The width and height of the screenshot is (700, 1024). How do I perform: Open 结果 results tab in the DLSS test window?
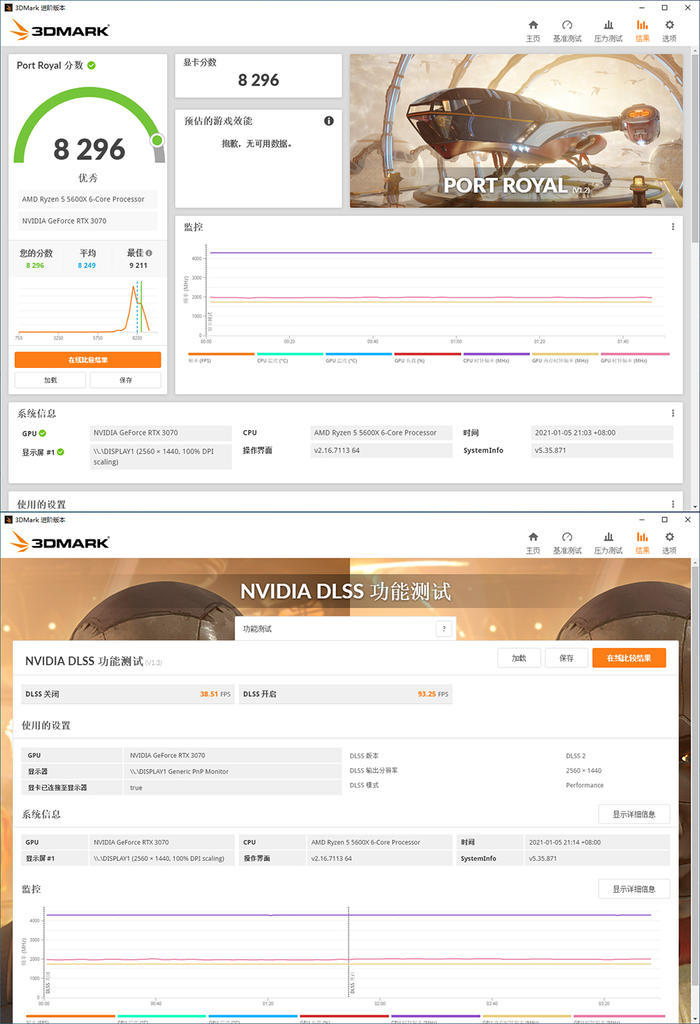point(643,543)
